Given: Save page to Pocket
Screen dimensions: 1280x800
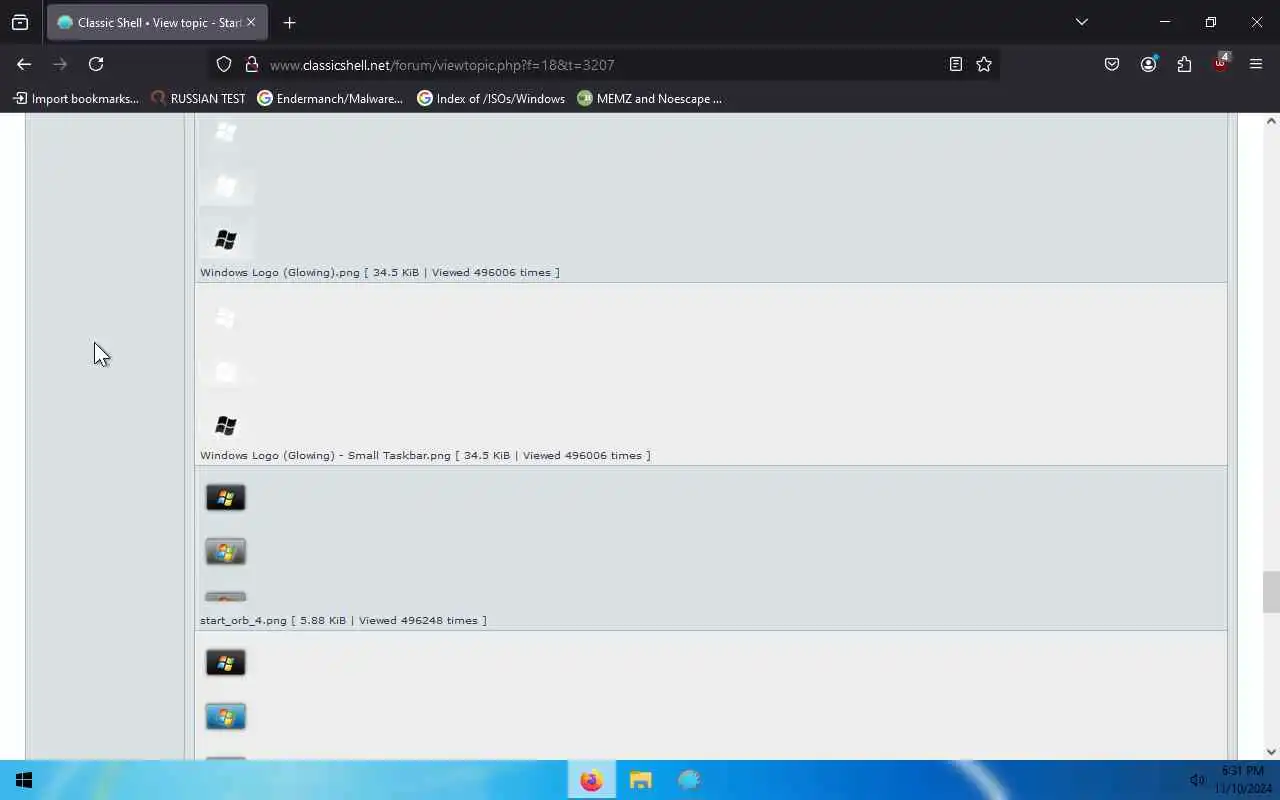Looking at the screenshot, I should (x=1112, y=64).
